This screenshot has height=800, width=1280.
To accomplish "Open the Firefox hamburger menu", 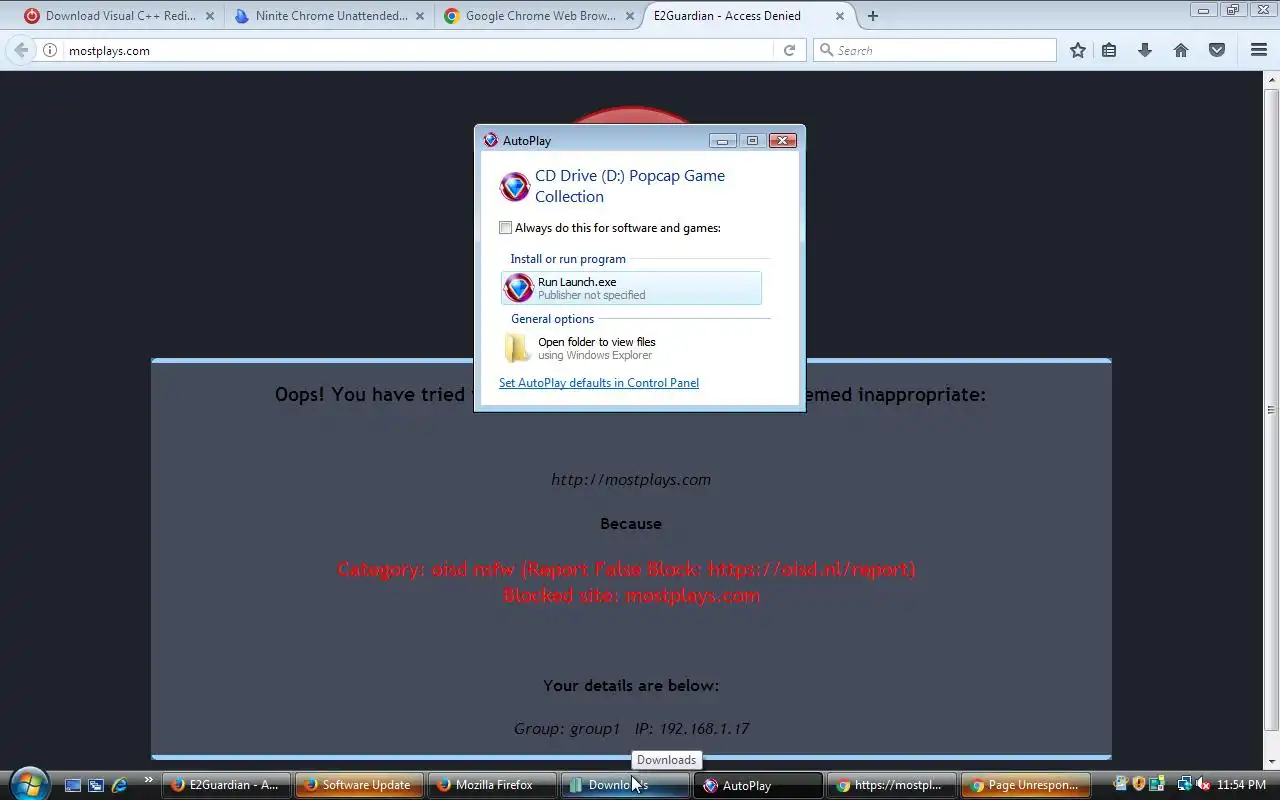I will pyautogui.click(x=1259, y=50).
